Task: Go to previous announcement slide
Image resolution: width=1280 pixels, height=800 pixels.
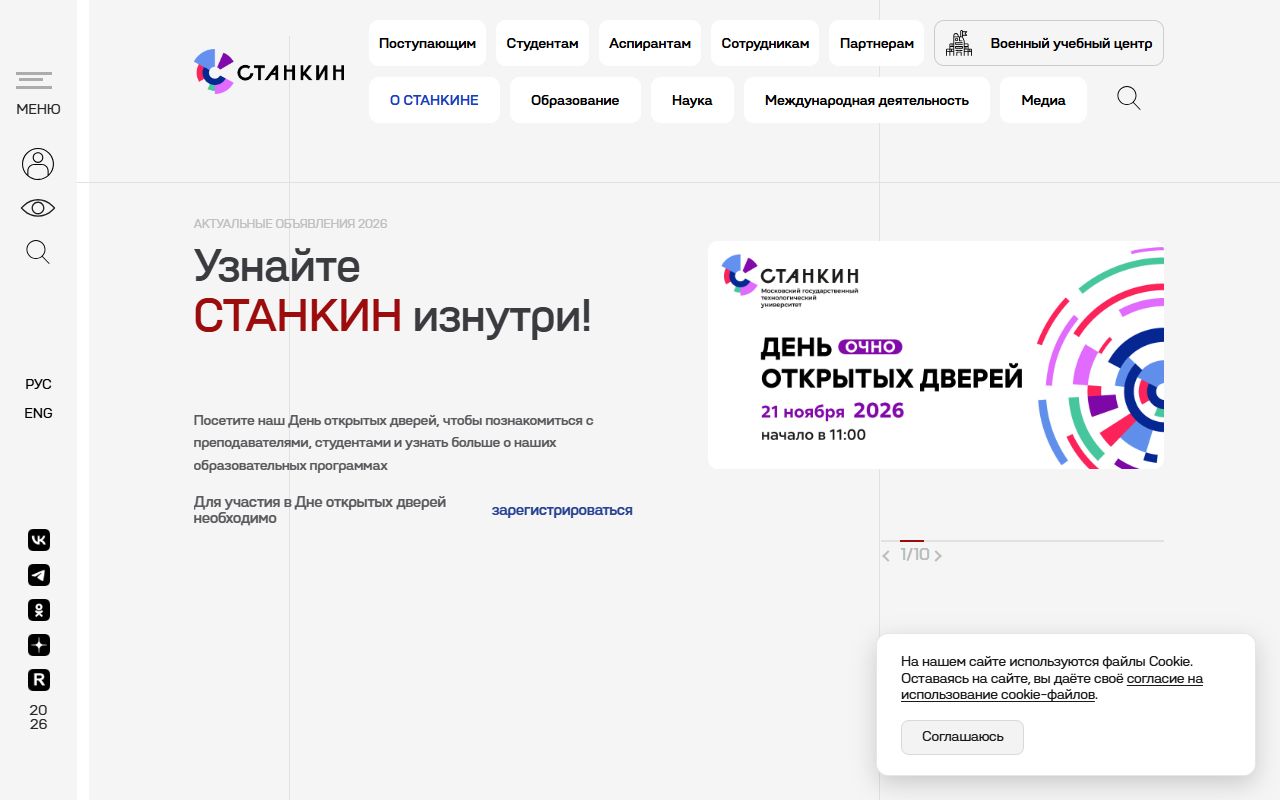Action: (886, 555)
